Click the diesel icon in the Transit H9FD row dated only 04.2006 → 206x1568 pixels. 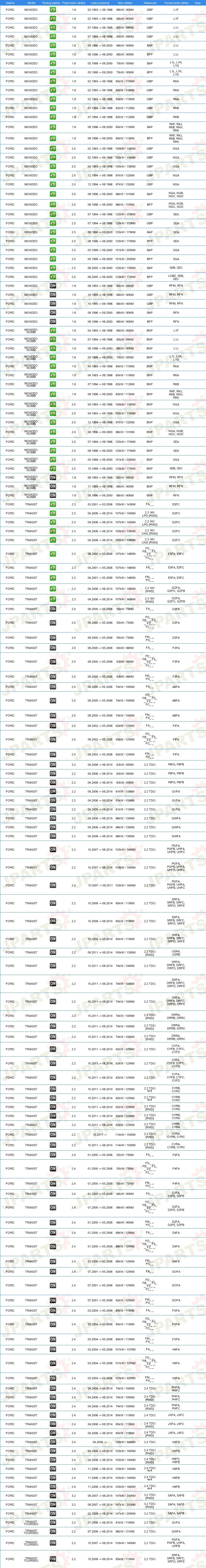tap(53, 1442)
